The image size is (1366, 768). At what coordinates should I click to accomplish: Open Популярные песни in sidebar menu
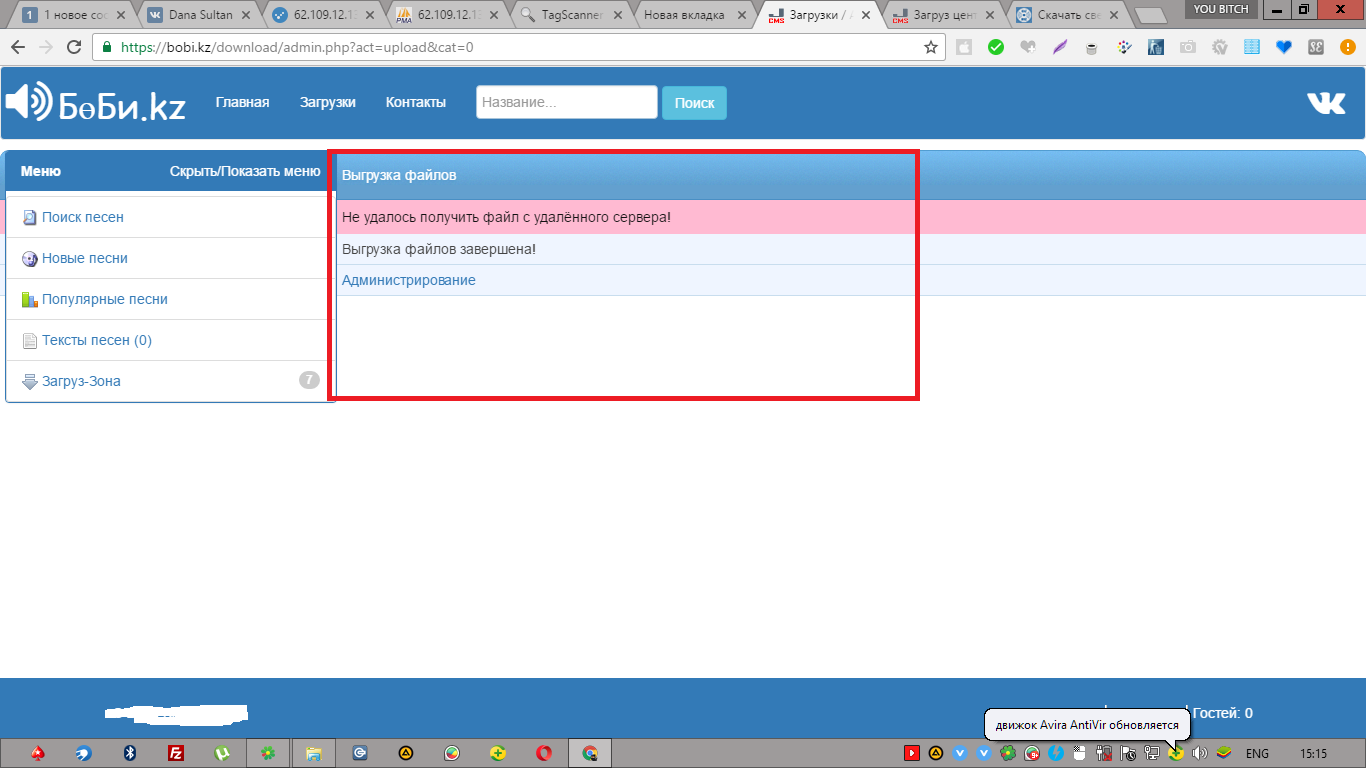(105, 299)
